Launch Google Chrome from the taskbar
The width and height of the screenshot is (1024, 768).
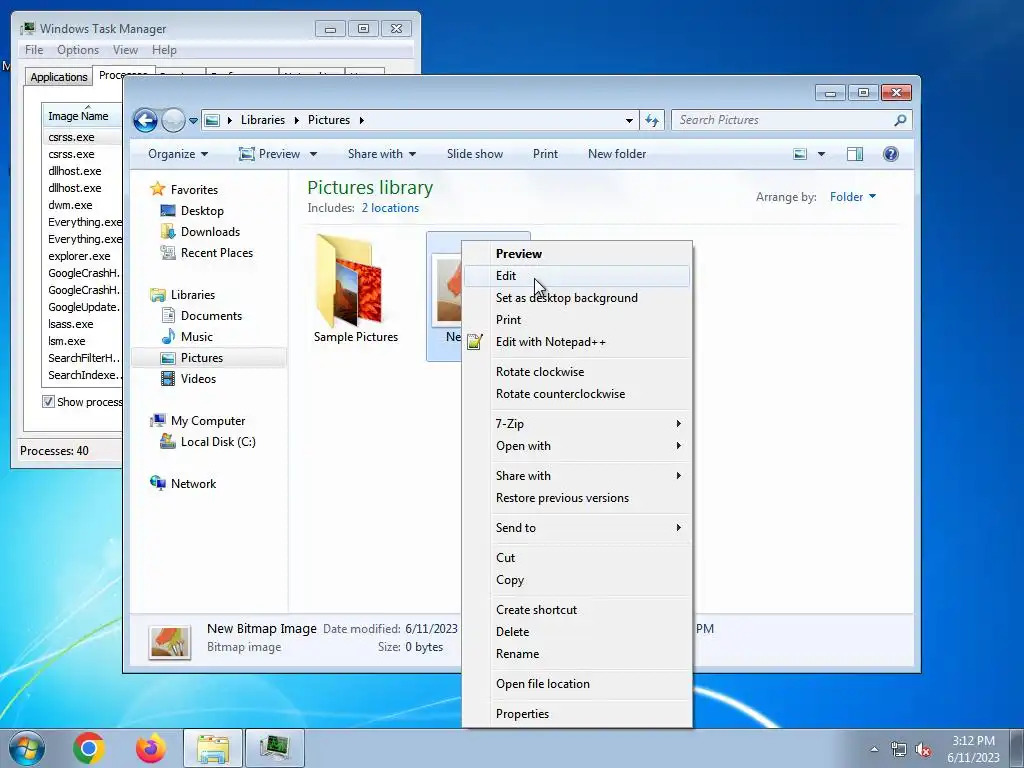89,748
